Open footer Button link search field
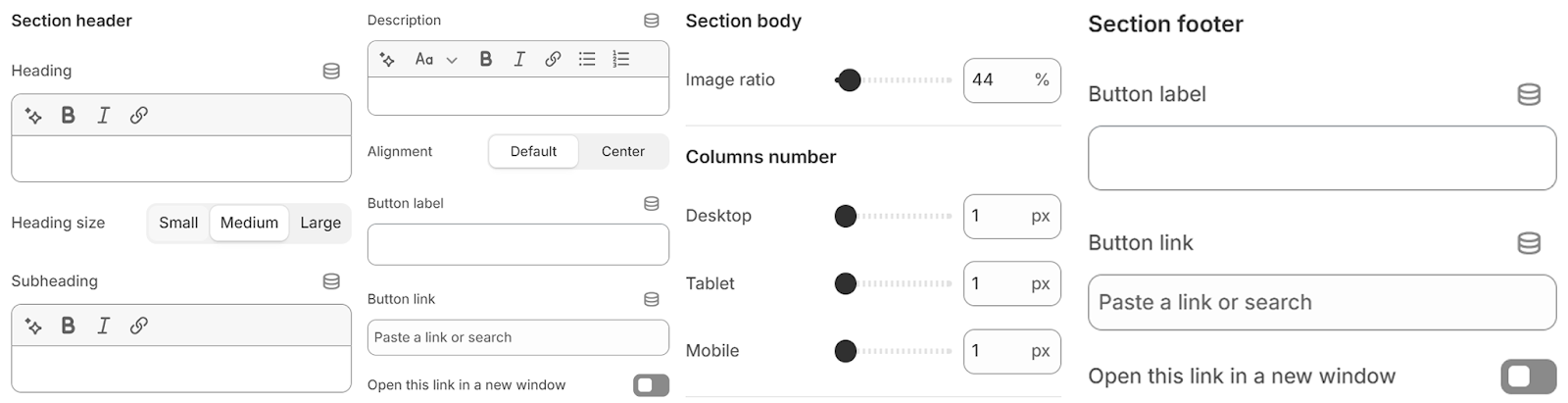1568x403 pixels. [1321, 302]
